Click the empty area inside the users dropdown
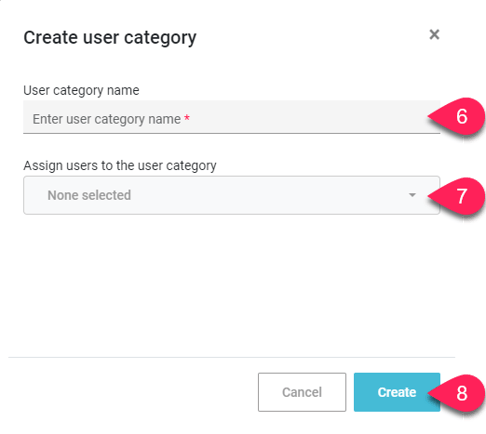The image size is (486, 434). click(x=267, y=195)
